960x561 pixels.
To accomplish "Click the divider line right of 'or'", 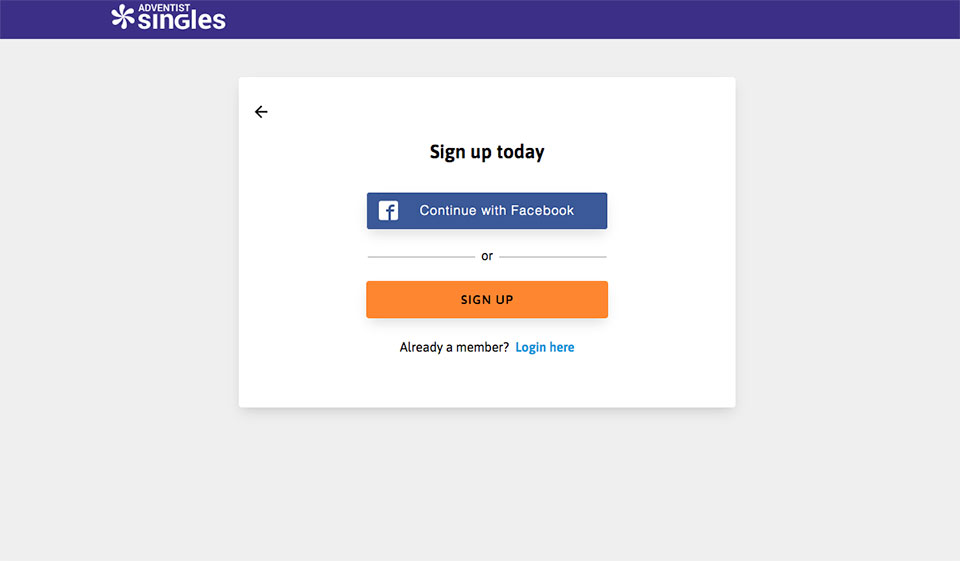I will point(553,257).
